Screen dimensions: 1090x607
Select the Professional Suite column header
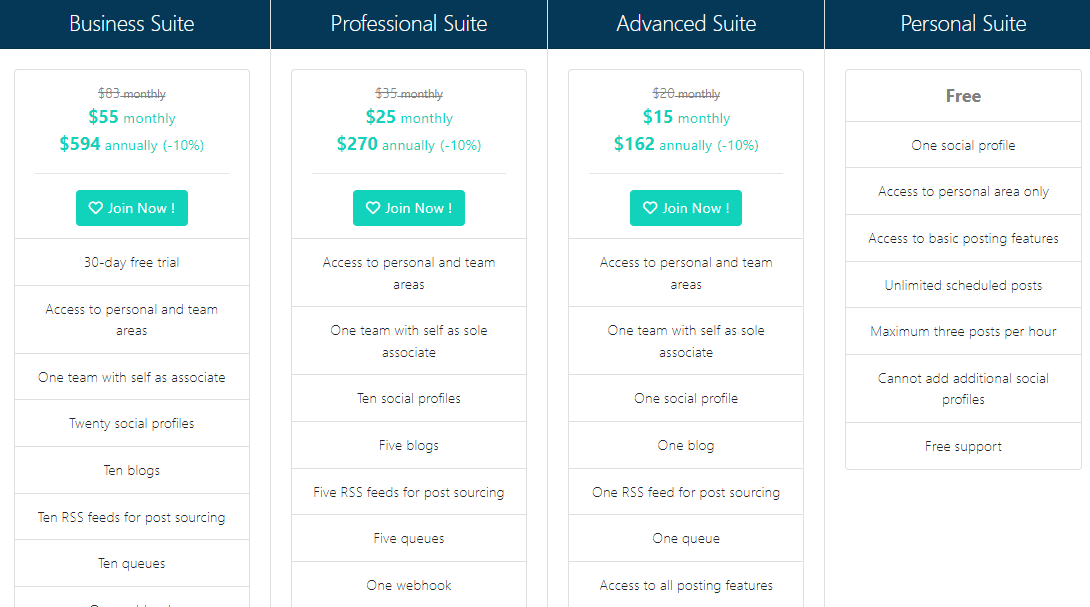[x=409, y=23]
